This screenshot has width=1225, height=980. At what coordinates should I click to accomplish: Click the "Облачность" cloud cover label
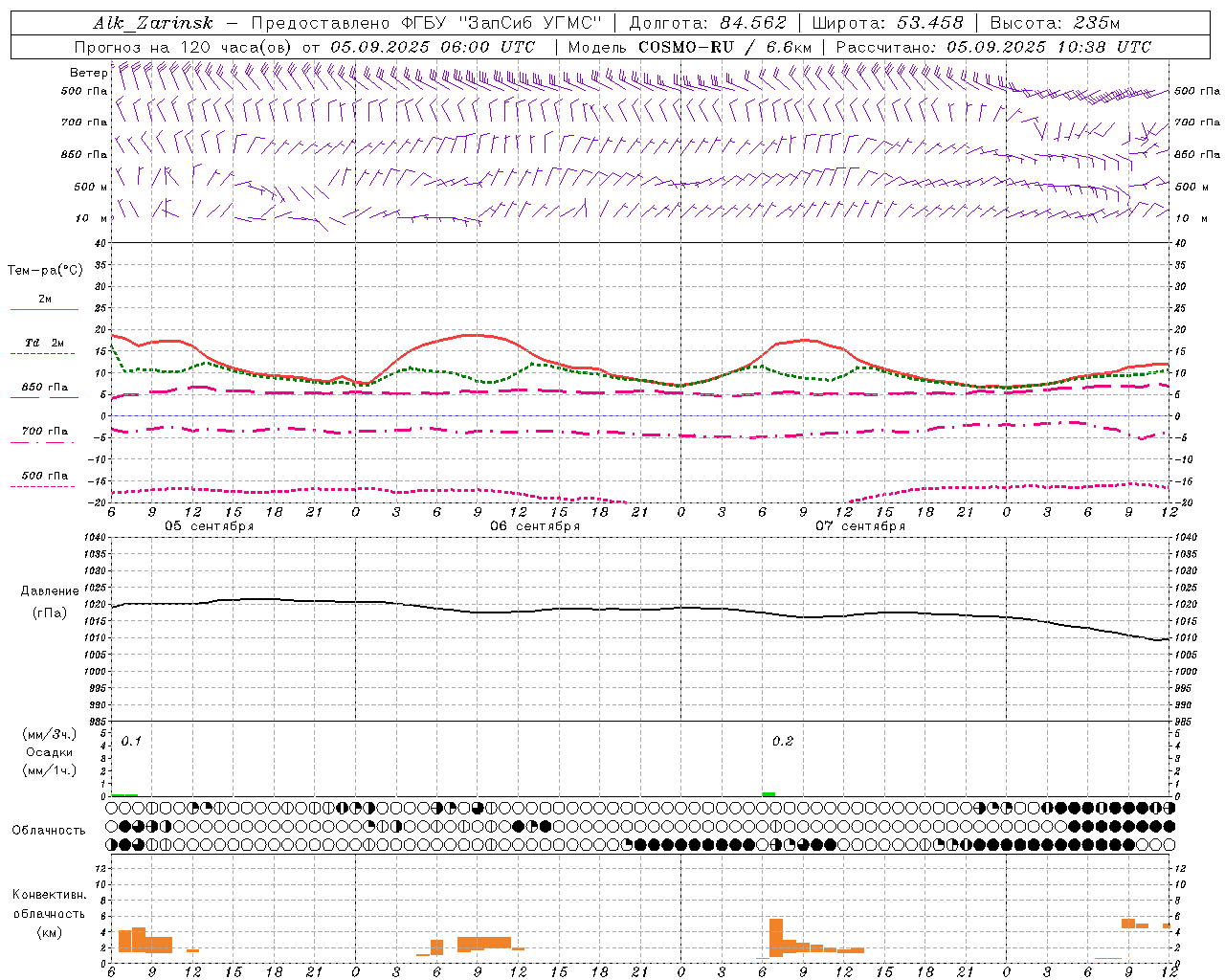(x=49, y=831)
